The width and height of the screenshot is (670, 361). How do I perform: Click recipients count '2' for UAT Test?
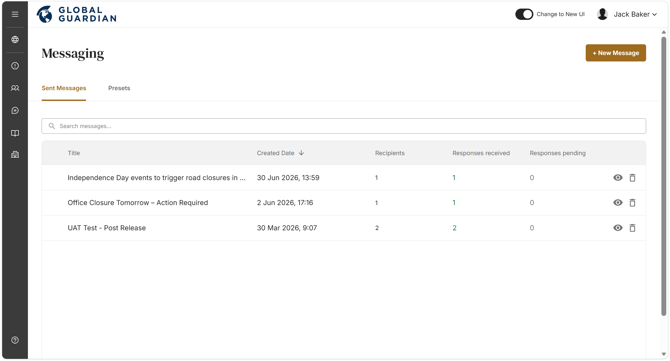pyautogui.click(x=377, y=228)
